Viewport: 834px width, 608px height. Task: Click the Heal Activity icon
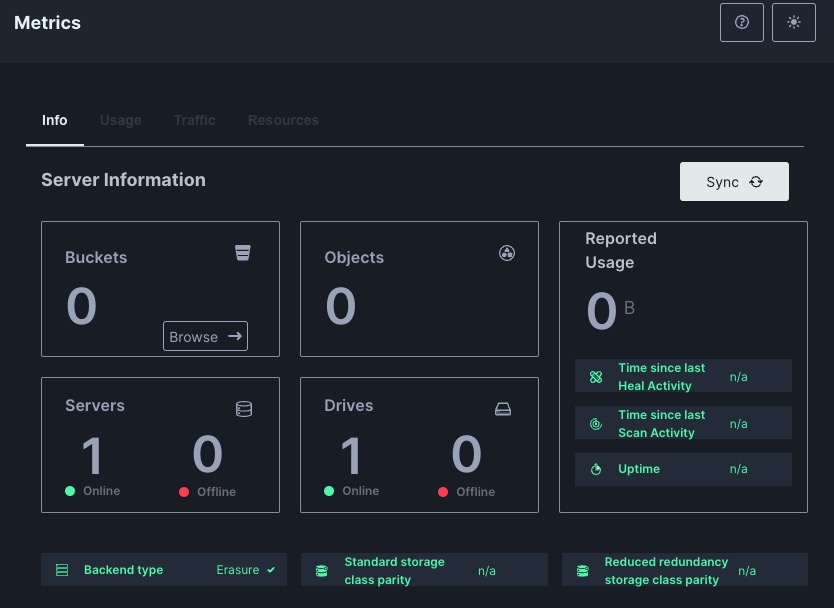click(596, 376)
